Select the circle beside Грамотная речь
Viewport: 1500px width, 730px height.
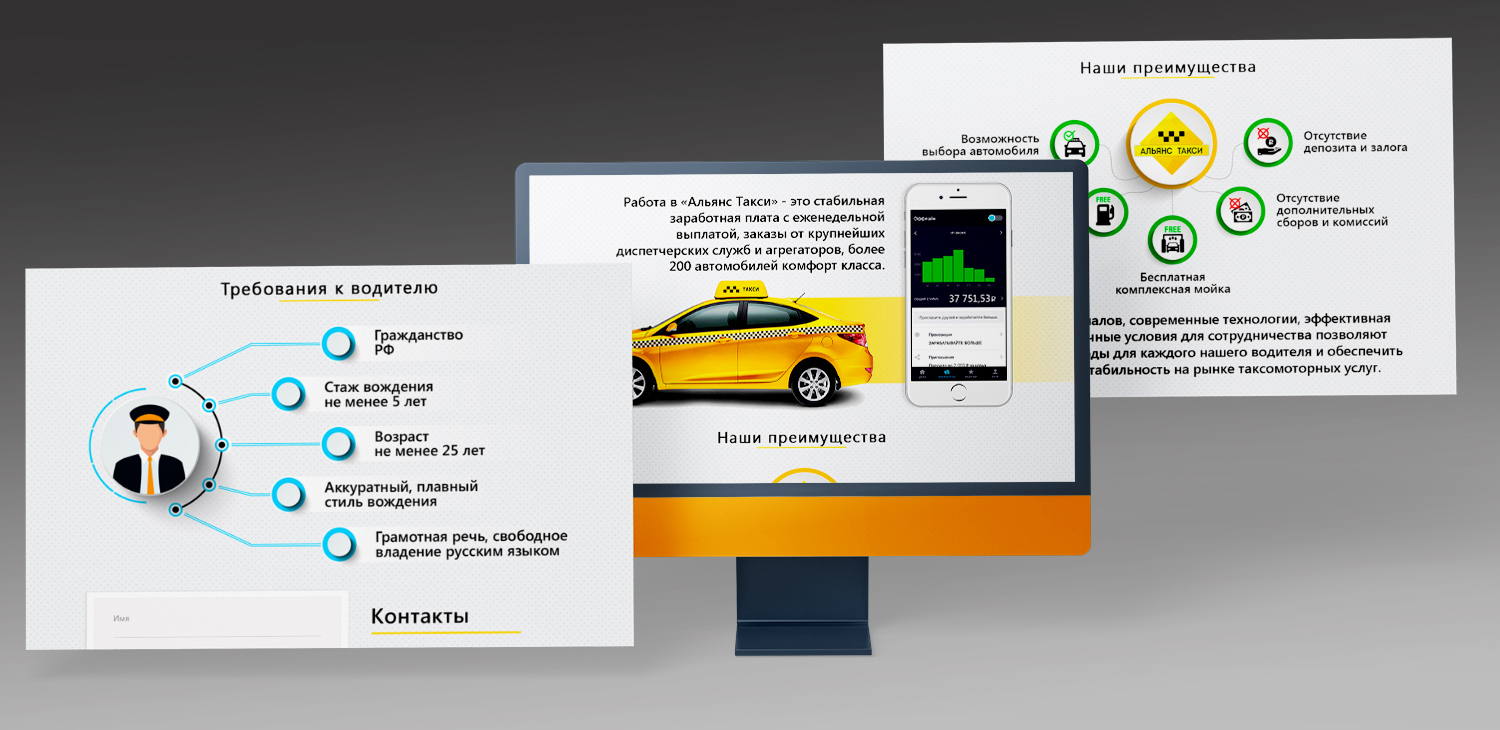(339, 544)
